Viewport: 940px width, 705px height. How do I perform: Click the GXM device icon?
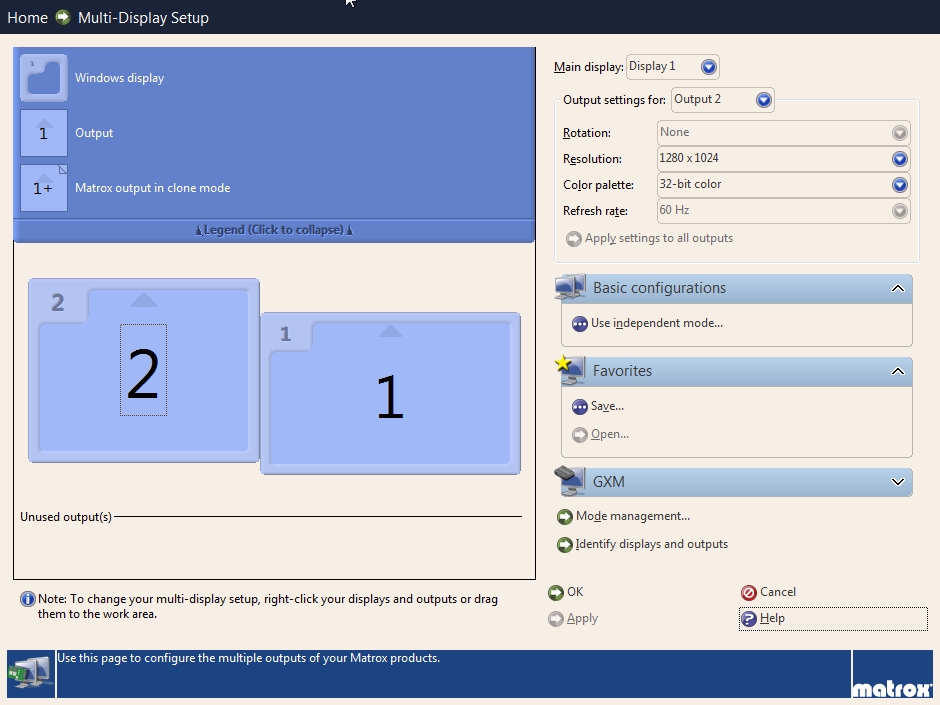point(570,481)
